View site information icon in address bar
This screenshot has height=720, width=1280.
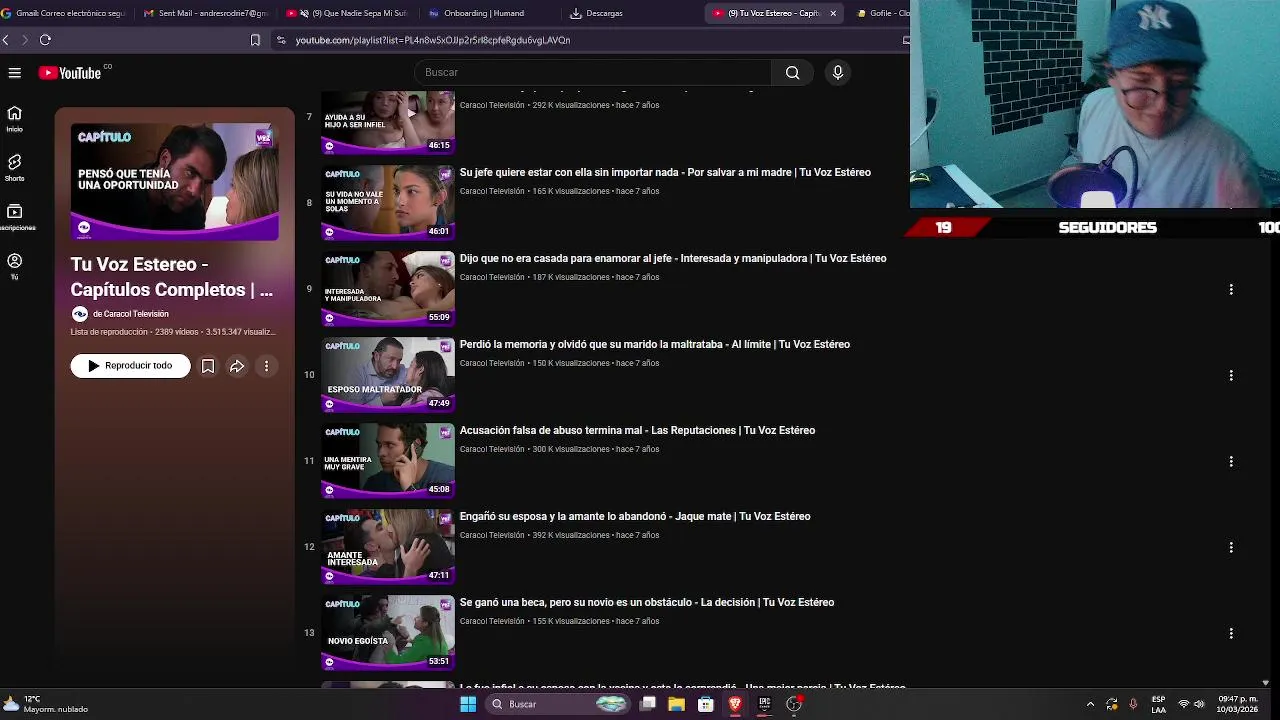click(x=281, y=40)
